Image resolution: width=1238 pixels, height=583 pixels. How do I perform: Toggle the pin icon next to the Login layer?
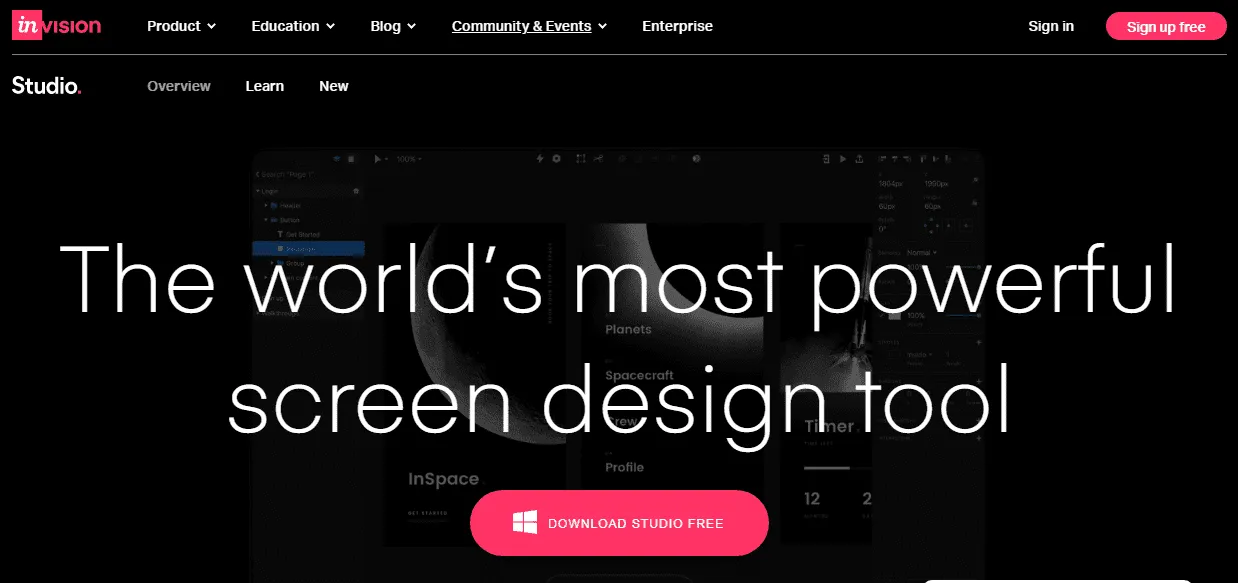357,191
